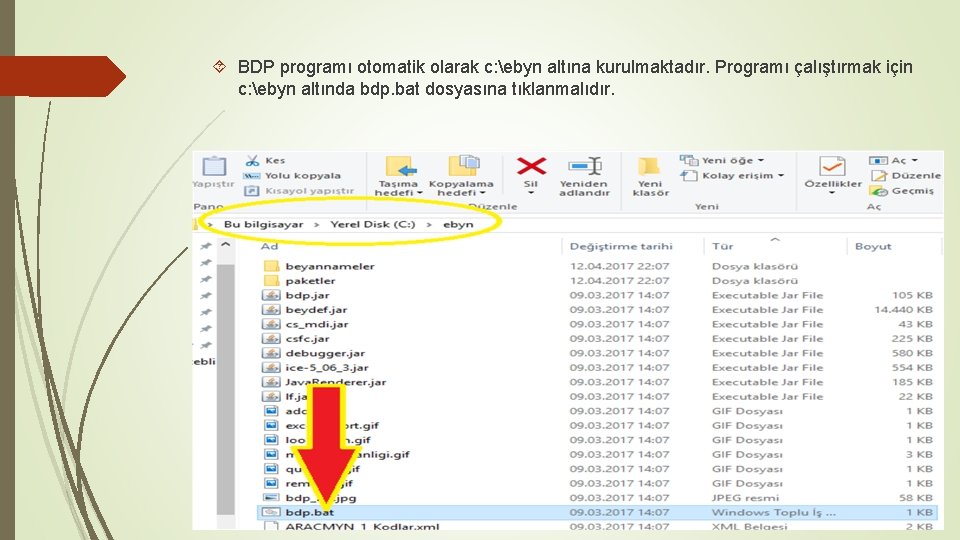Click the Yapıştır (paste) clipboard icon
Viewport: 960px width, 540px height.
[x=214, y=166]
